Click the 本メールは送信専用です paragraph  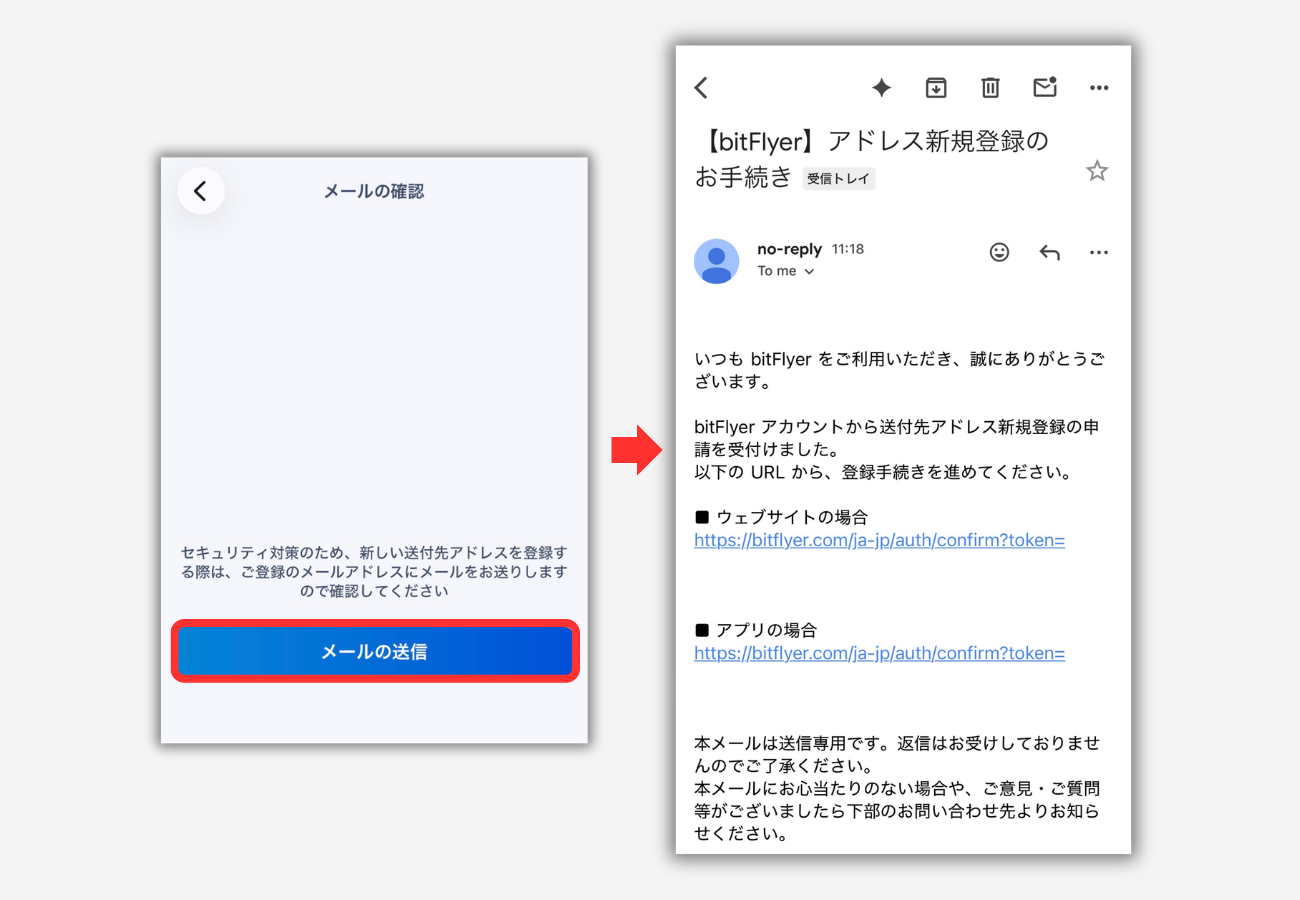point(898,755)
